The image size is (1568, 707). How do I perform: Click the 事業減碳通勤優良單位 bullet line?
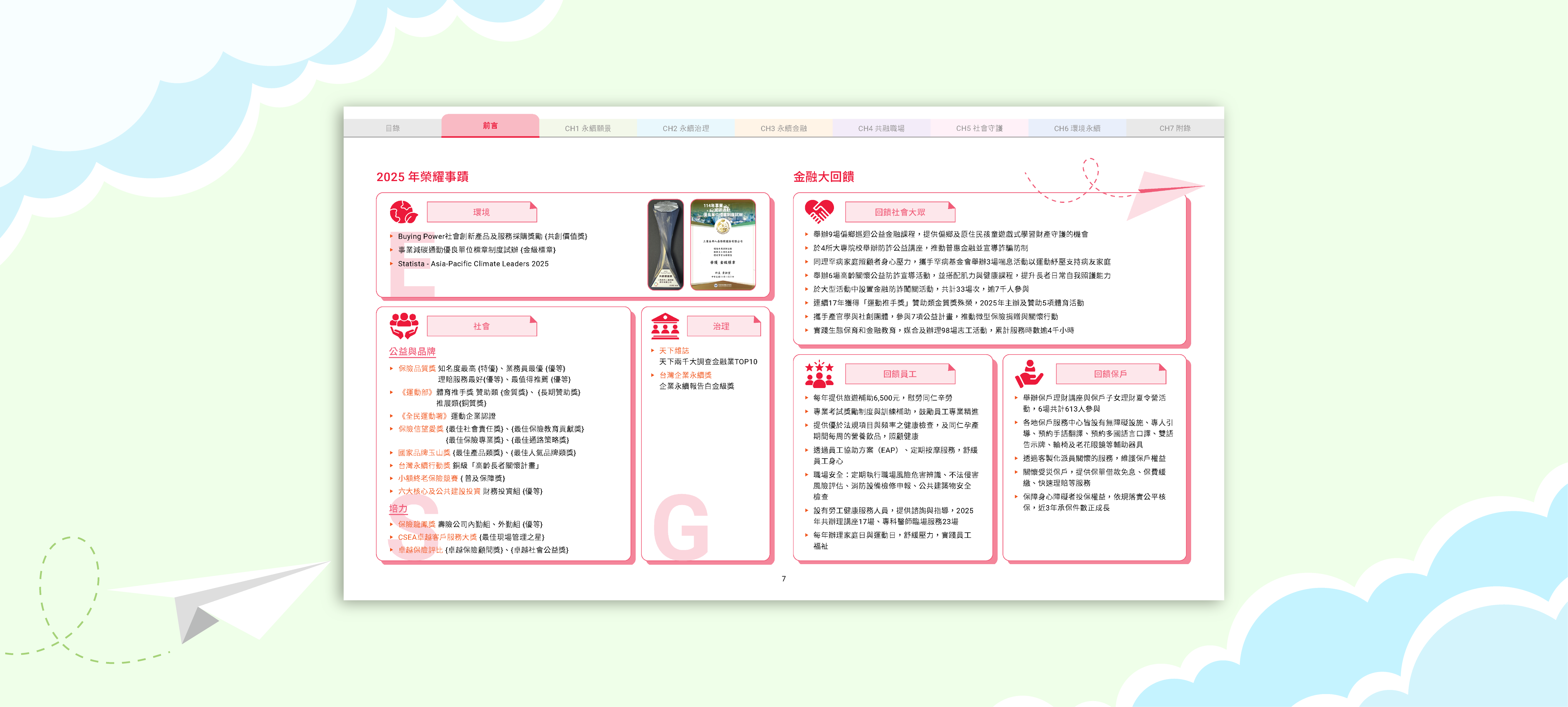point(477,250)
